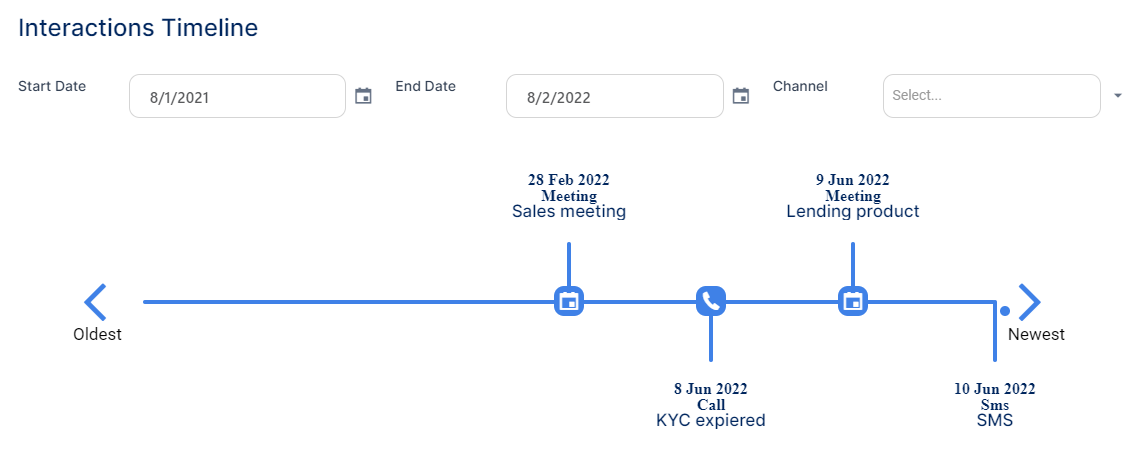The width and height of the screenshot is (1136, 464).
Task: Click the End Date input field
Action: coord(614,97)
